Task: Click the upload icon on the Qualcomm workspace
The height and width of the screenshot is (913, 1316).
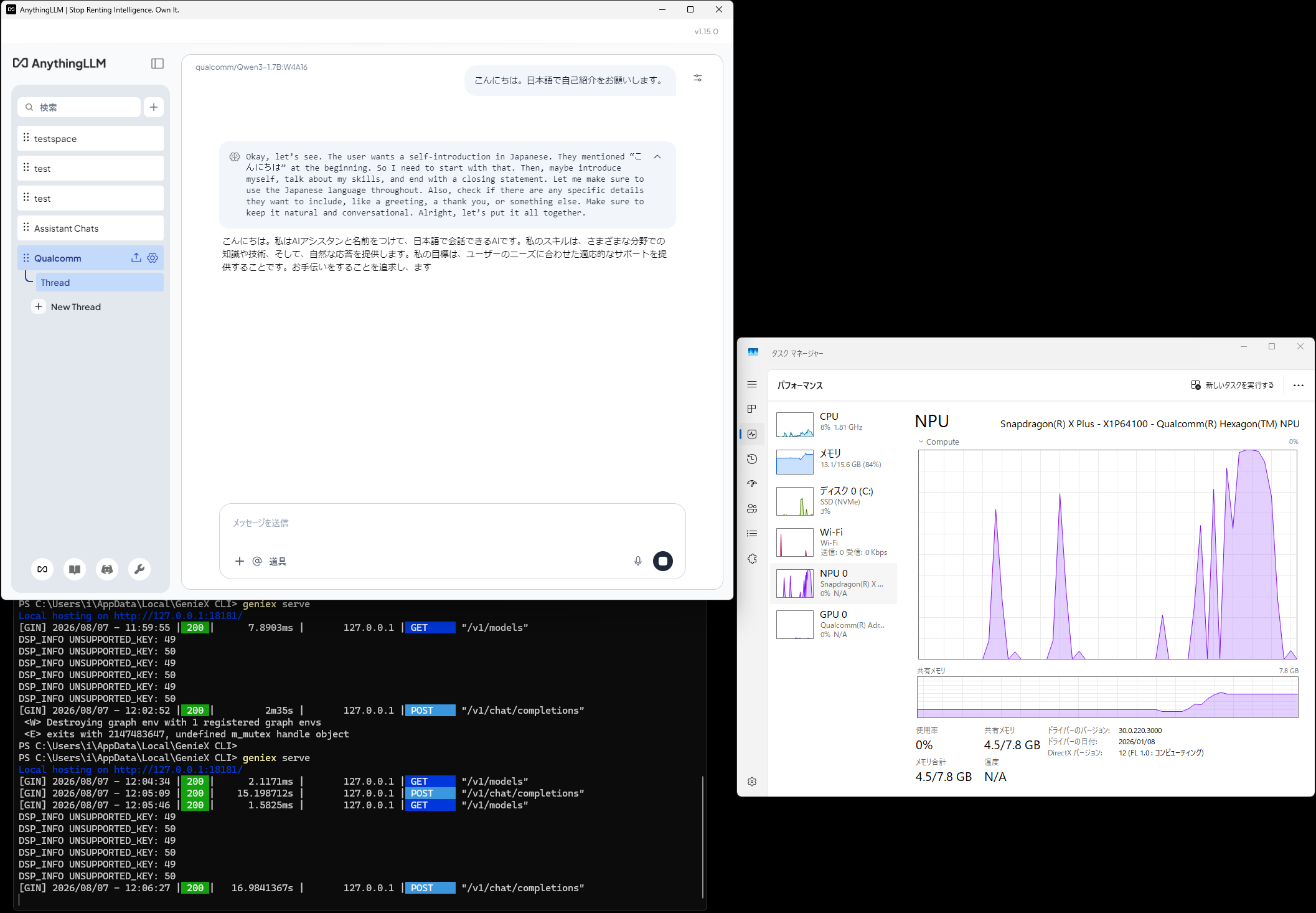Action: click(136, 258)
